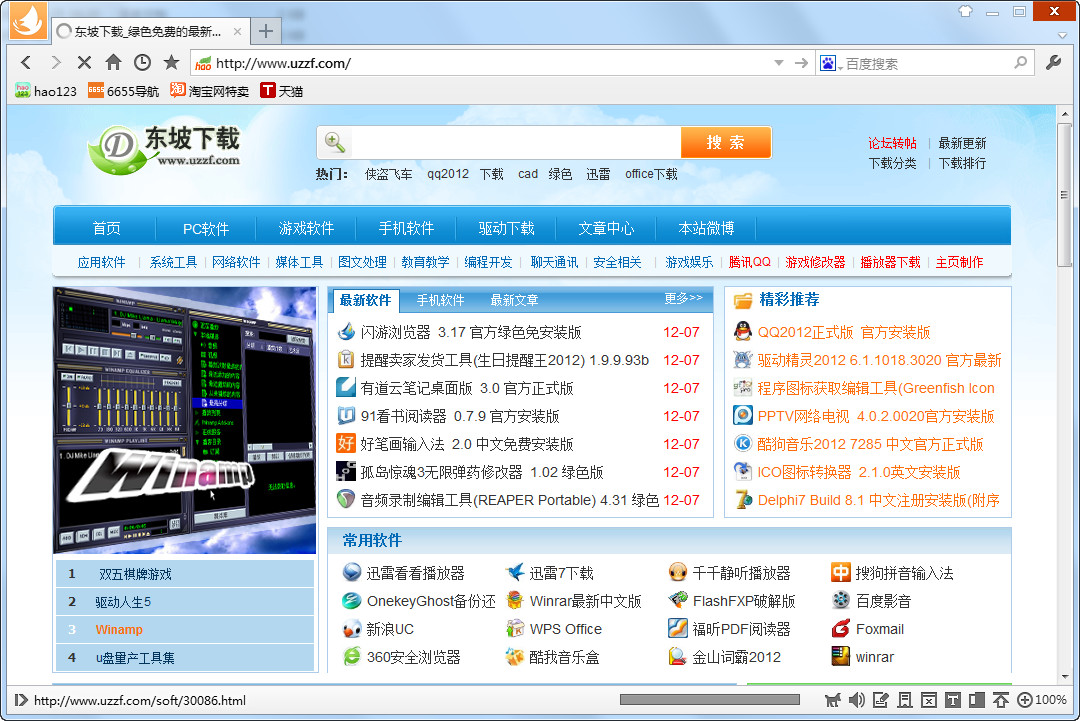Go forward with the forward arrow
Image resolution: width=1080 pixels, height=721 pixels.
click(x=56, y=63)
